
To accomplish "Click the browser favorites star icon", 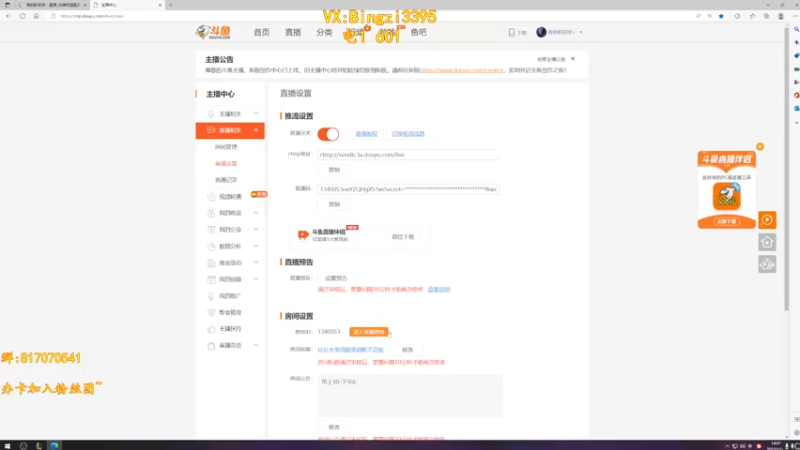I will (x=721, y=16).
